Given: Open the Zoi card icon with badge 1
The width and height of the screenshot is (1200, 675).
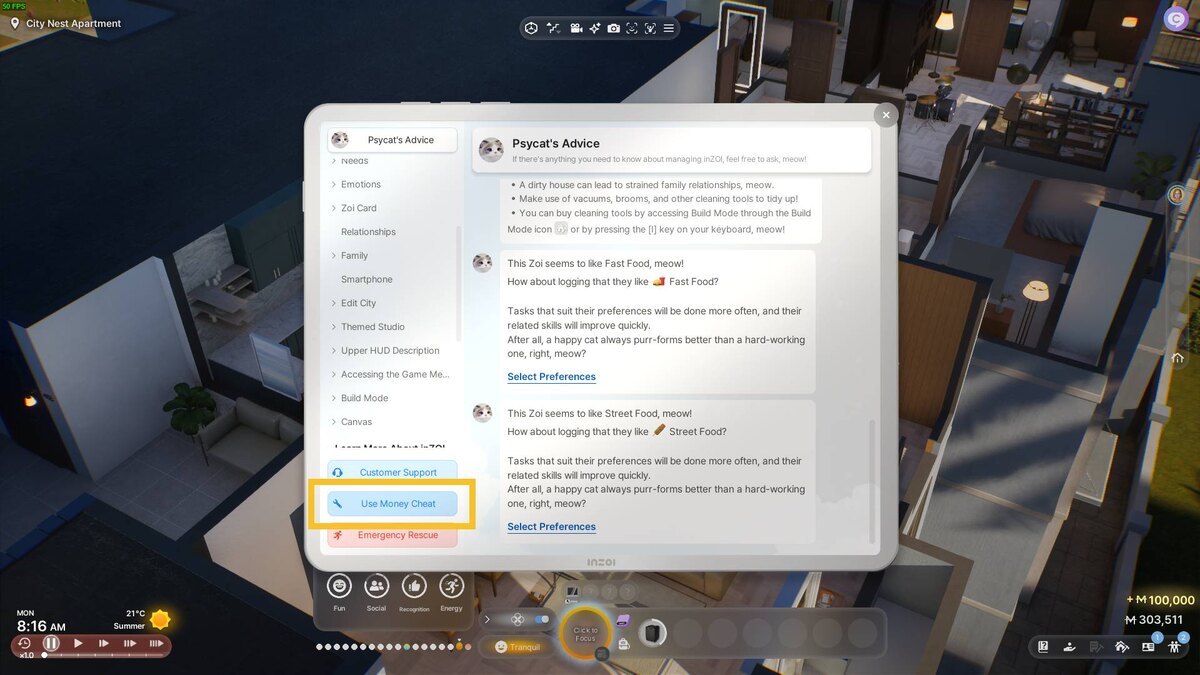Looking at the screenshot, I should 1149,645.
